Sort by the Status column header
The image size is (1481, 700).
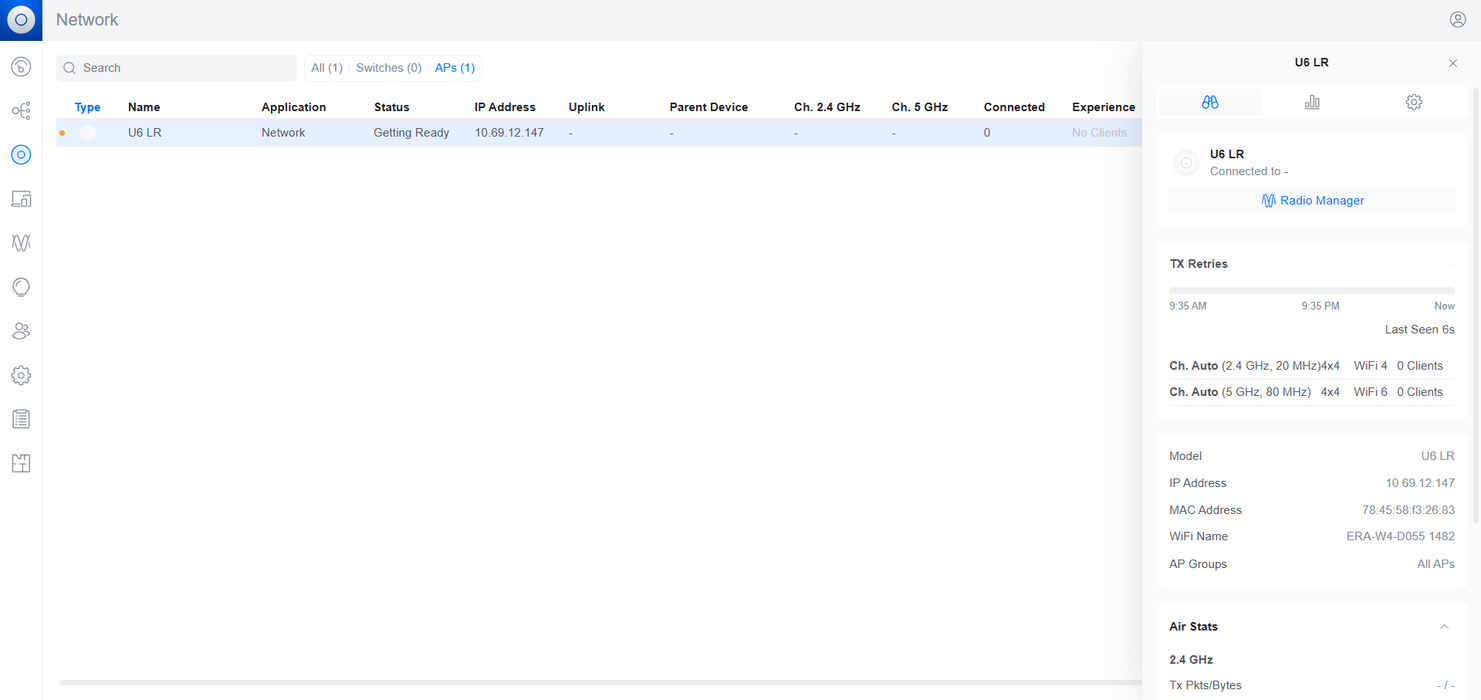point(392,107)
